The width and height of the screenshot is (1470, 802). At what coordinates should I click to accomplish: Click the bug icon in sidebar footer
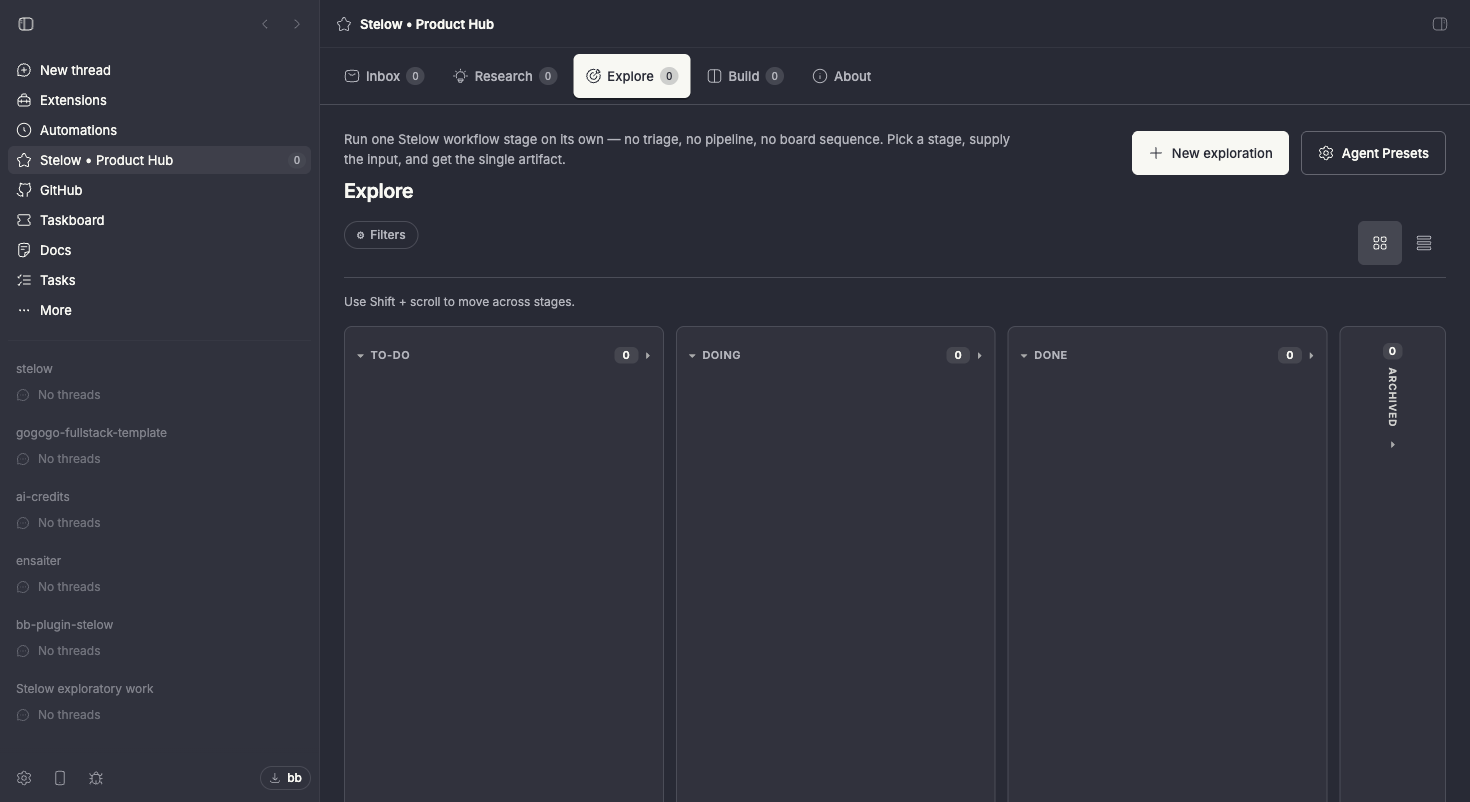[x=96, y=778]
